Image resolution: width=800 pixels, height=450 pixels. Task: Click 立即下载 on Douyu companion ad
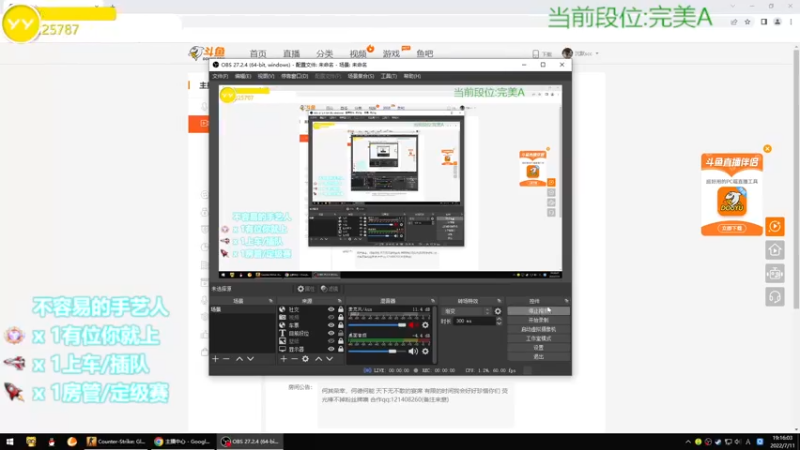[732, 228]
